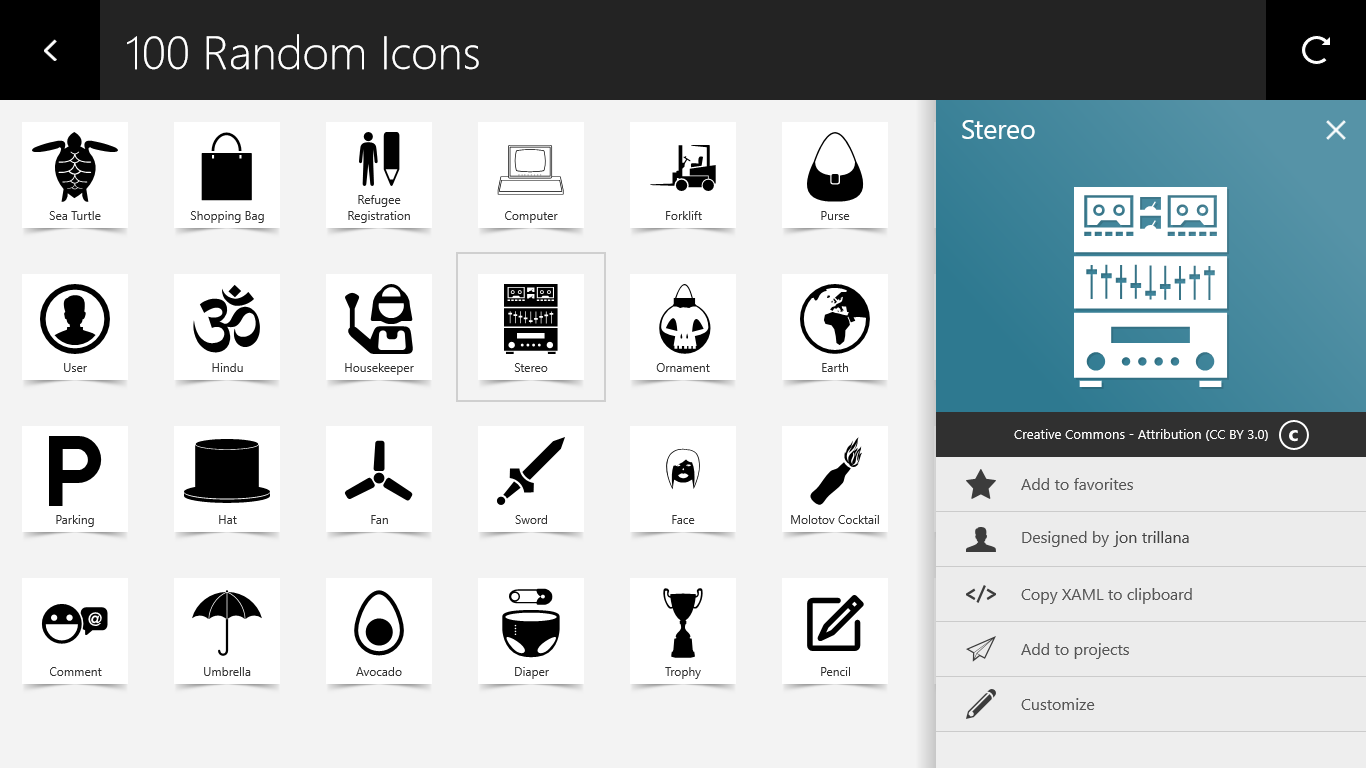Image resolution: width=1366 pixels, height=768 pixels.
Task: Go back using the back arrow
Action: (49, 49)
